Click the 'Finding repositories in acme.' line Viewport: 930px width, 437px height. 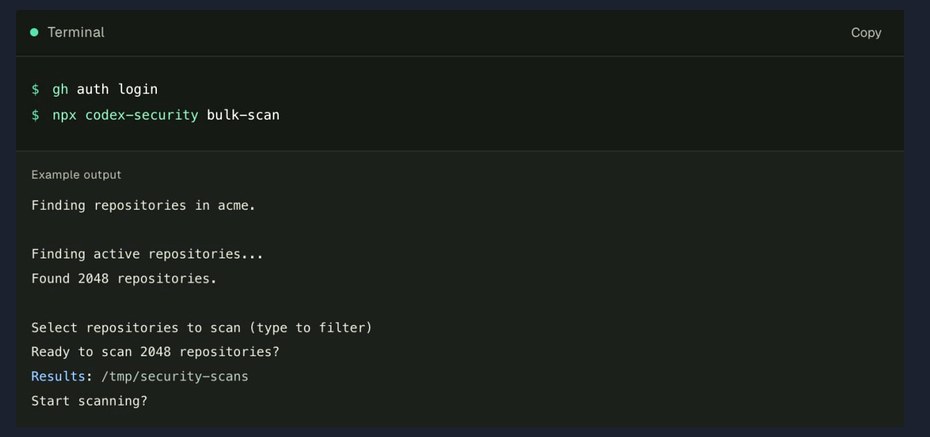click(144, 206)
